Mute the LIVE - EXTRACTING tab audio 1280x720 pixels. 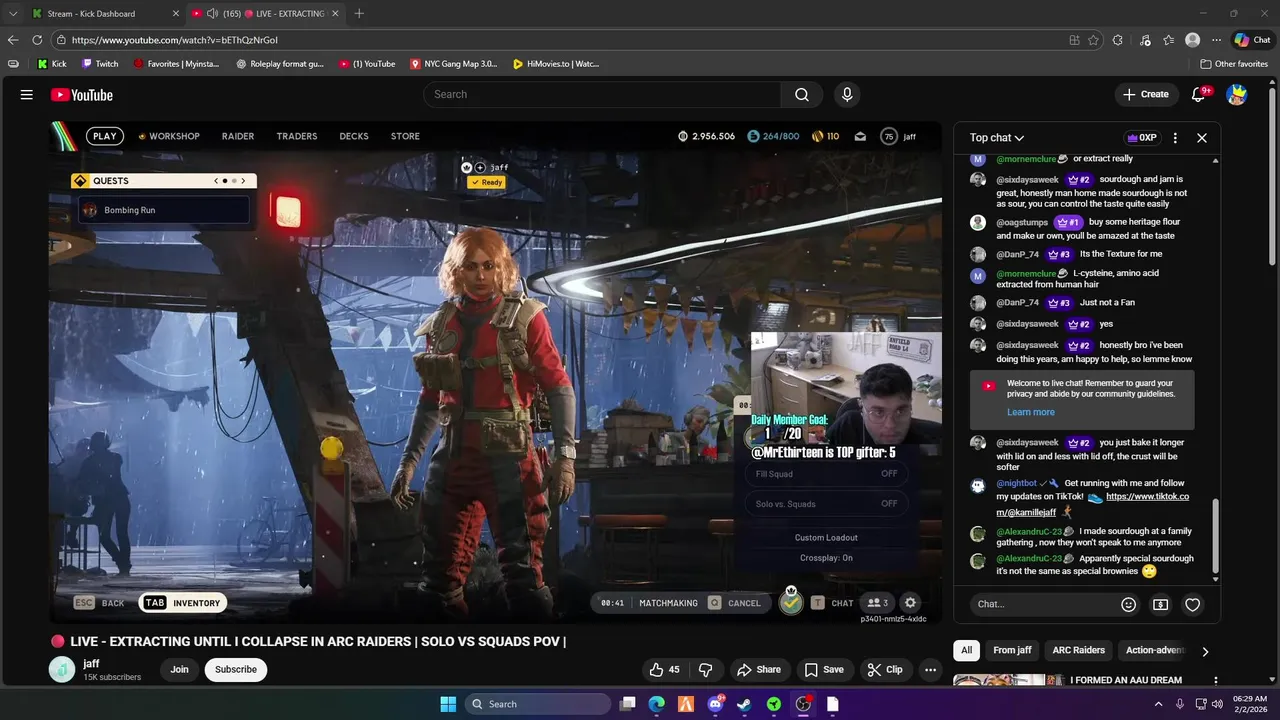(212, 13)
